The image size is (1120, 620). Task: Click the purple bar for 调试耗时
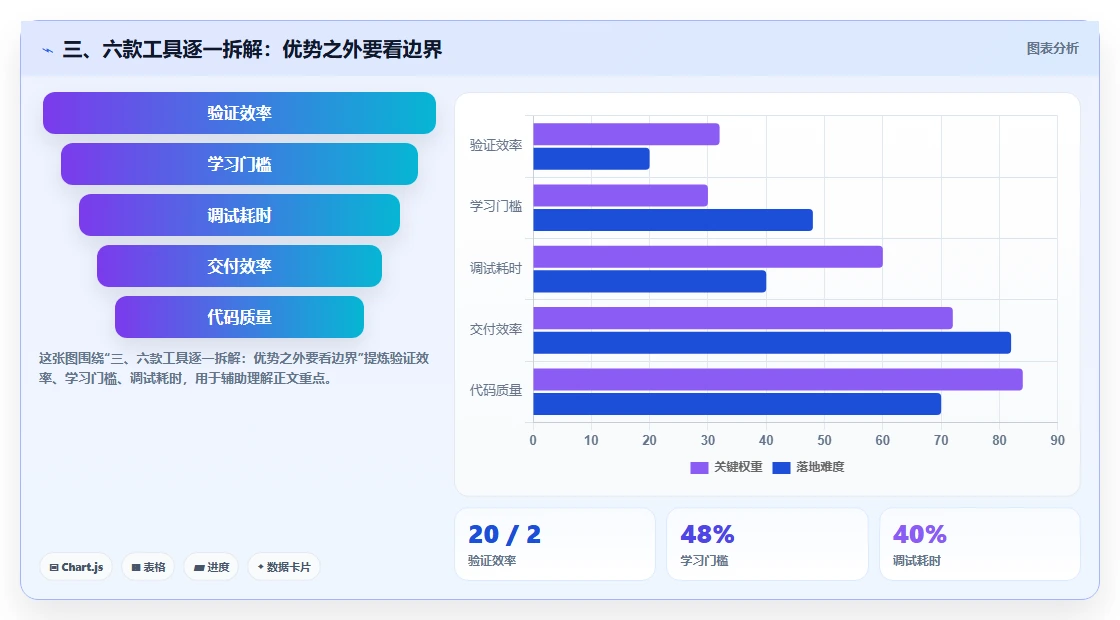[x=708, y=257]
